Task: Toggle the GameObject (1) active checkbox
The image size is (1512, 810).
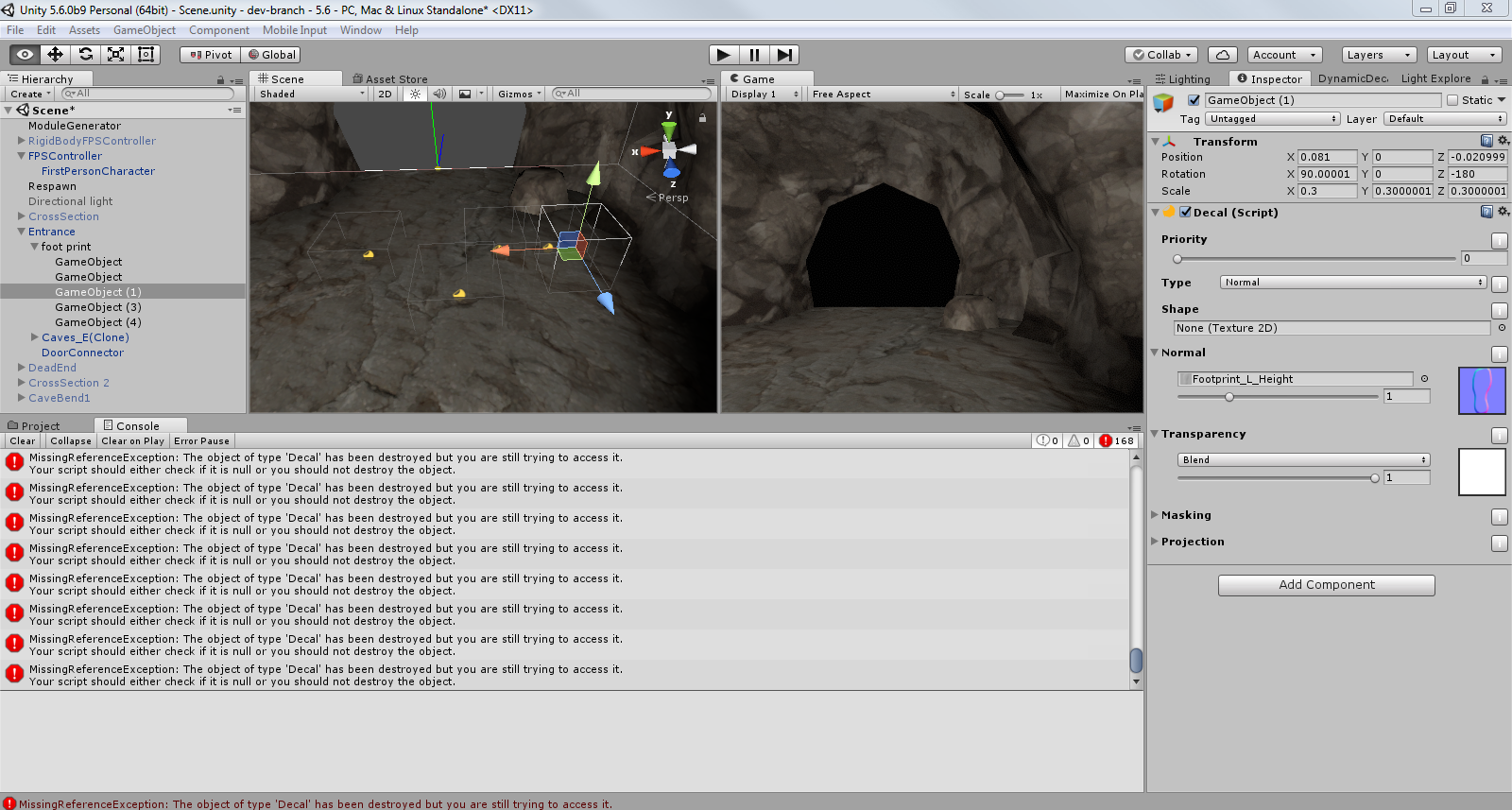Action: (x=1194, y=100)
